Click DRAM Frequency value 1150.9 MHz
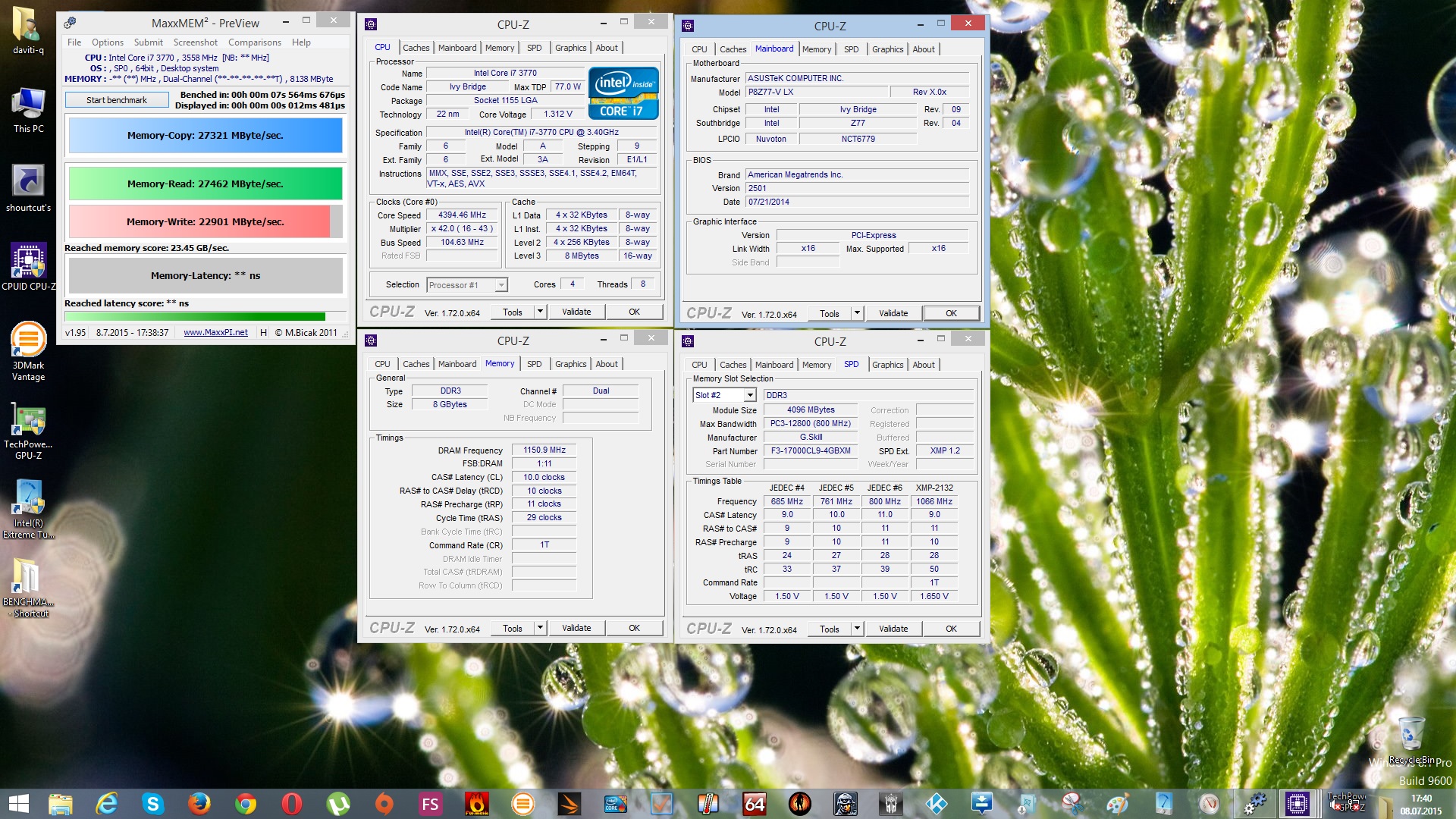This screenshot has width=1456, height=819. point(544,450)
